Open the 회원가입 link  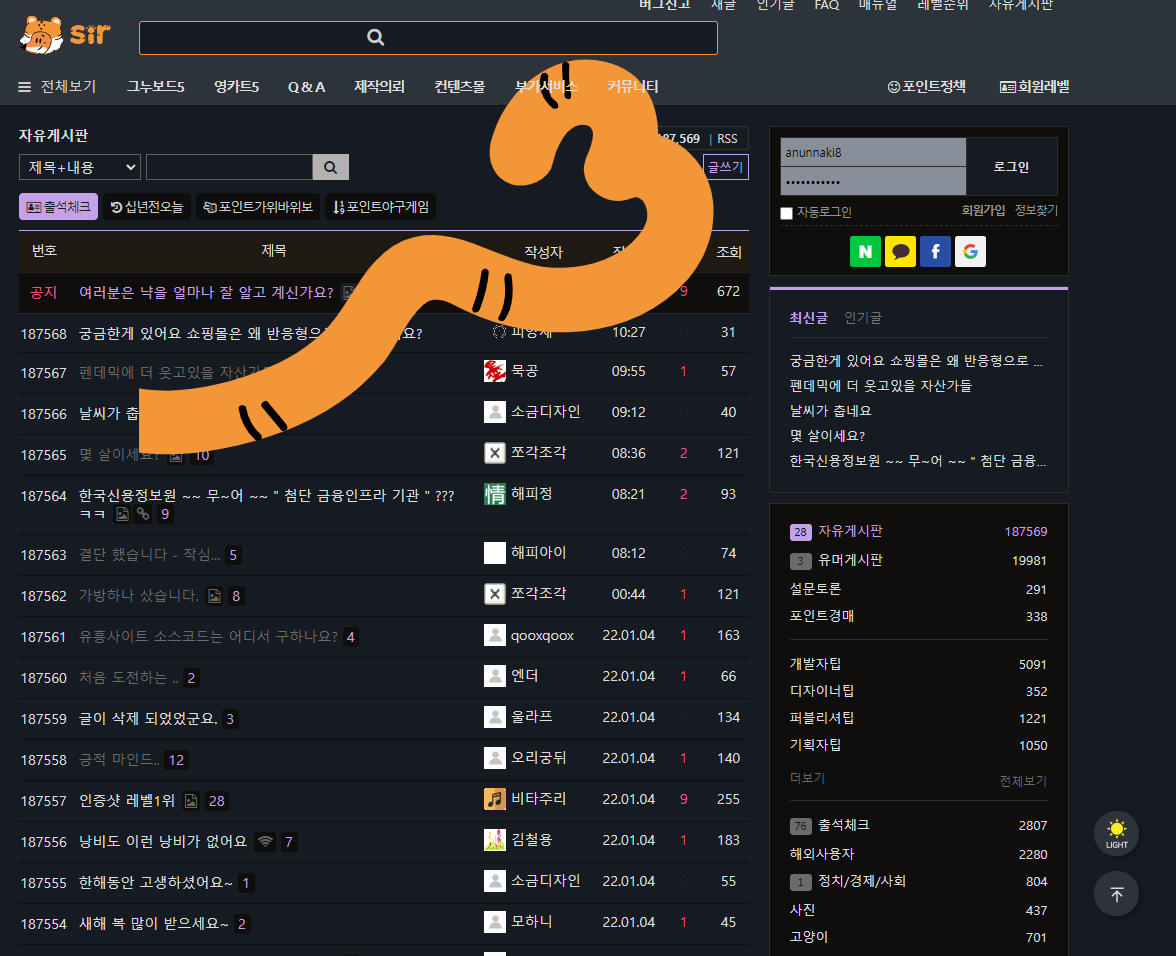click(x=983, y=211)
